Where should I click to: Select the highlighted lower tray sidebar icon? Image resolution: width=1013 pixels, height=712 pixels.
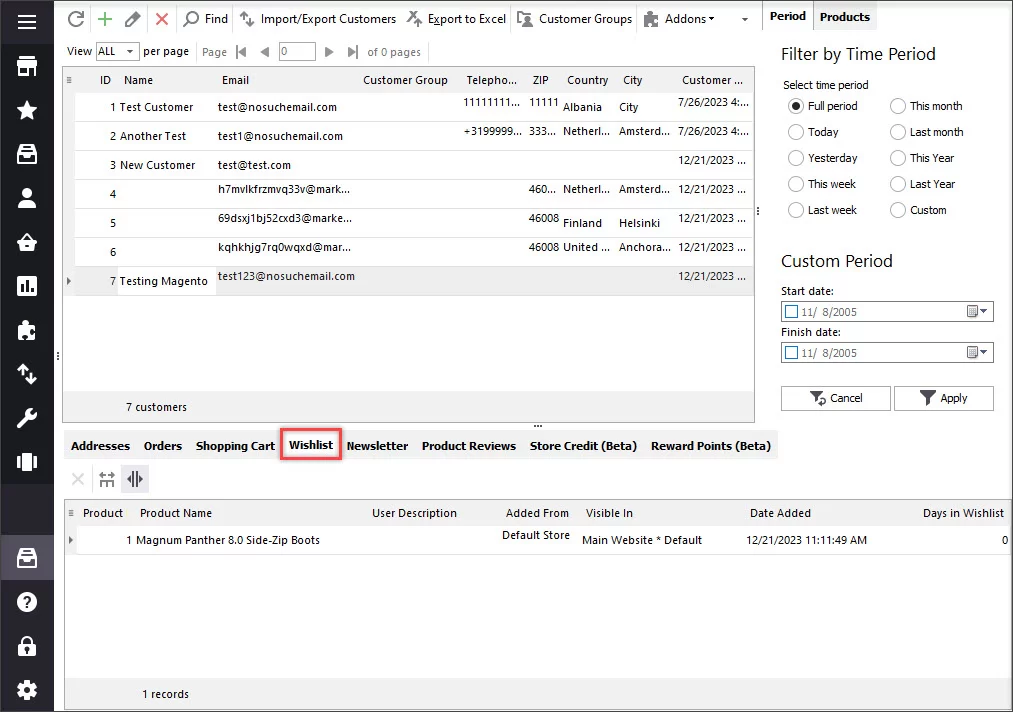pyautogui.click(x=26, y=558)
